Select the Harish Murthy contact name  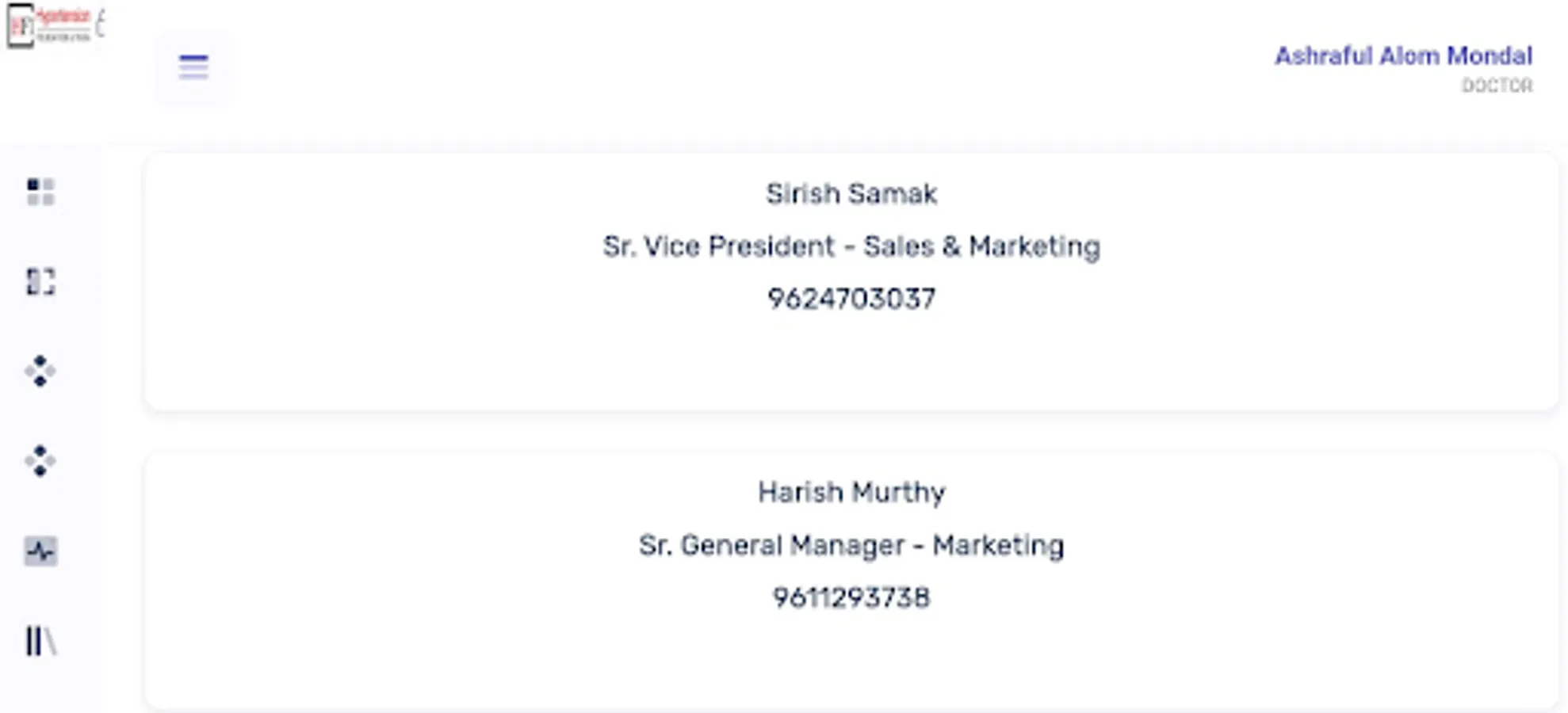click(851, 493)
